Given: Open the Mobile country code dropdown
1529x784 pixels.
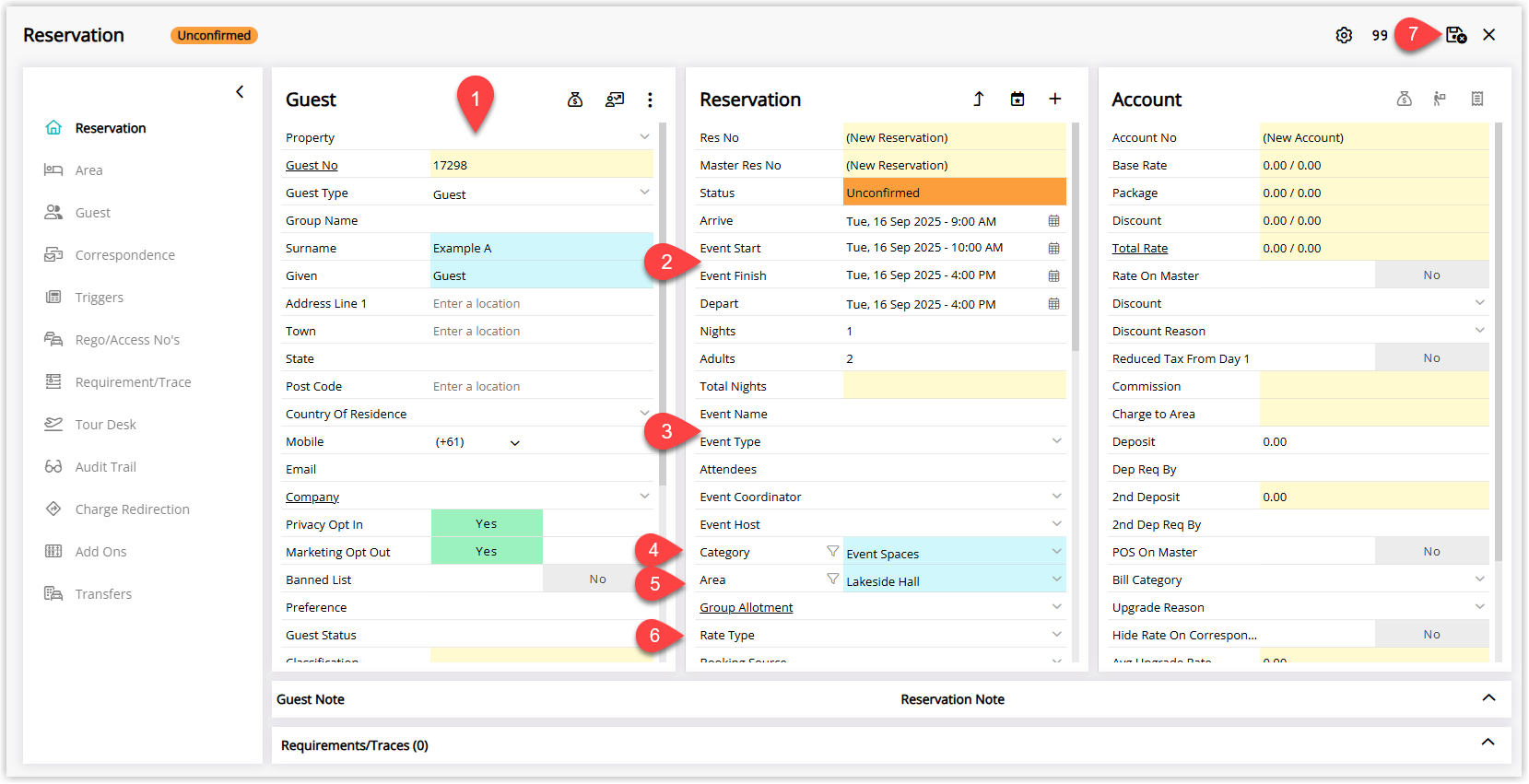Looking at the screenshot, I should click(514, 442).
